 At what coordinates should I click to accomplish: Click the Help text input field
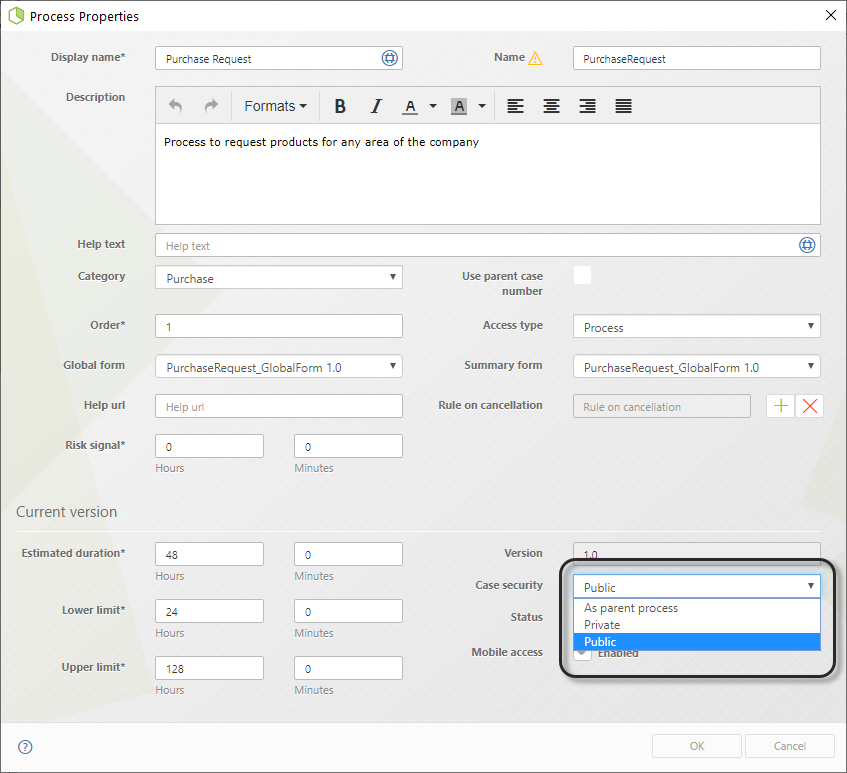pyautogui.click(x=487, y=245)
